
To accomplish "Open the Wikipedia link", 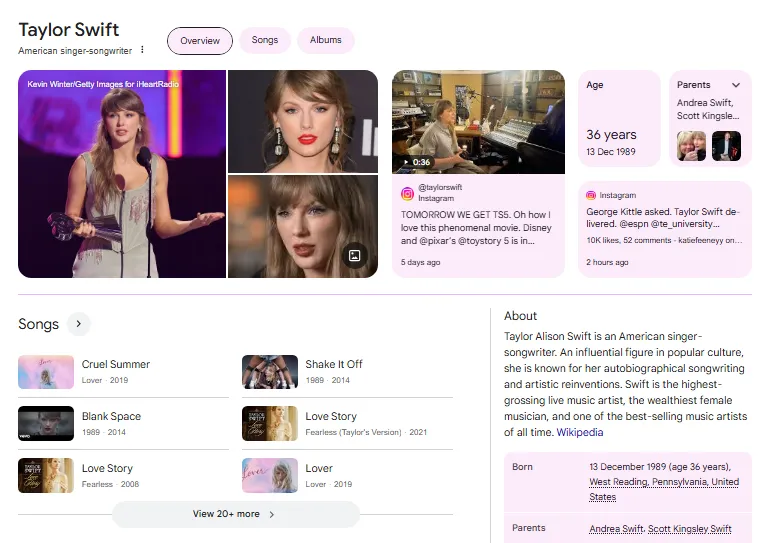I will [580, 432].
